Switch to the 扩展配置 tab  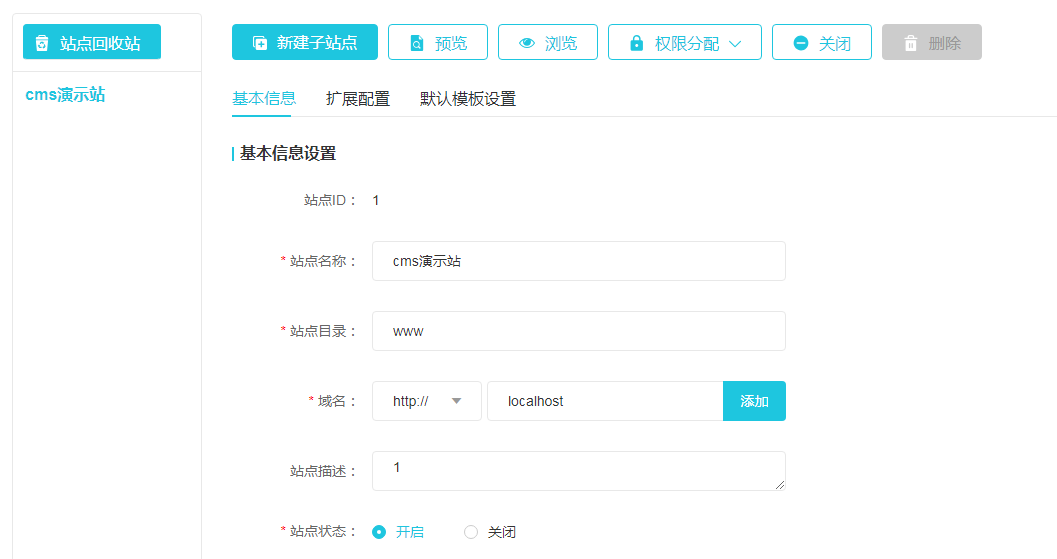358,99
